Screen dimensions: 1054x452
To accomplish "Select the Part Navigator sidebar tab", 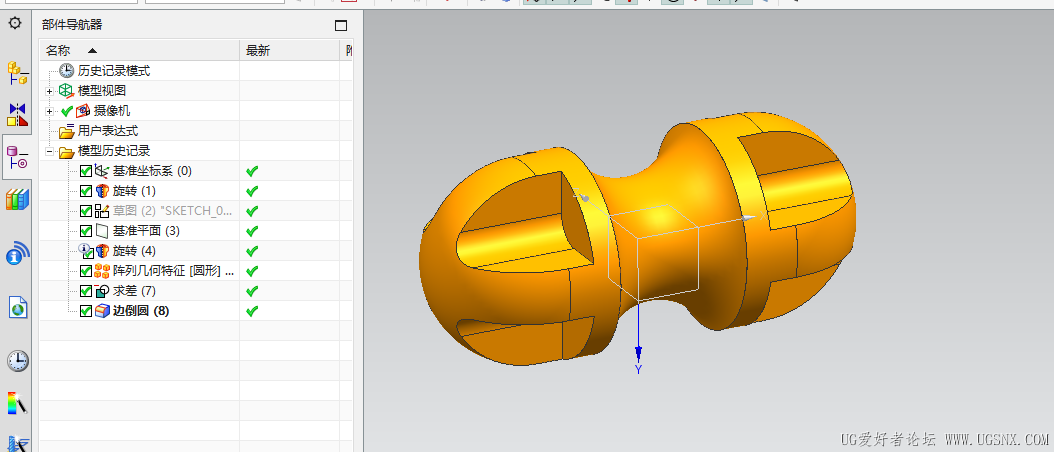I will point(17,156).
